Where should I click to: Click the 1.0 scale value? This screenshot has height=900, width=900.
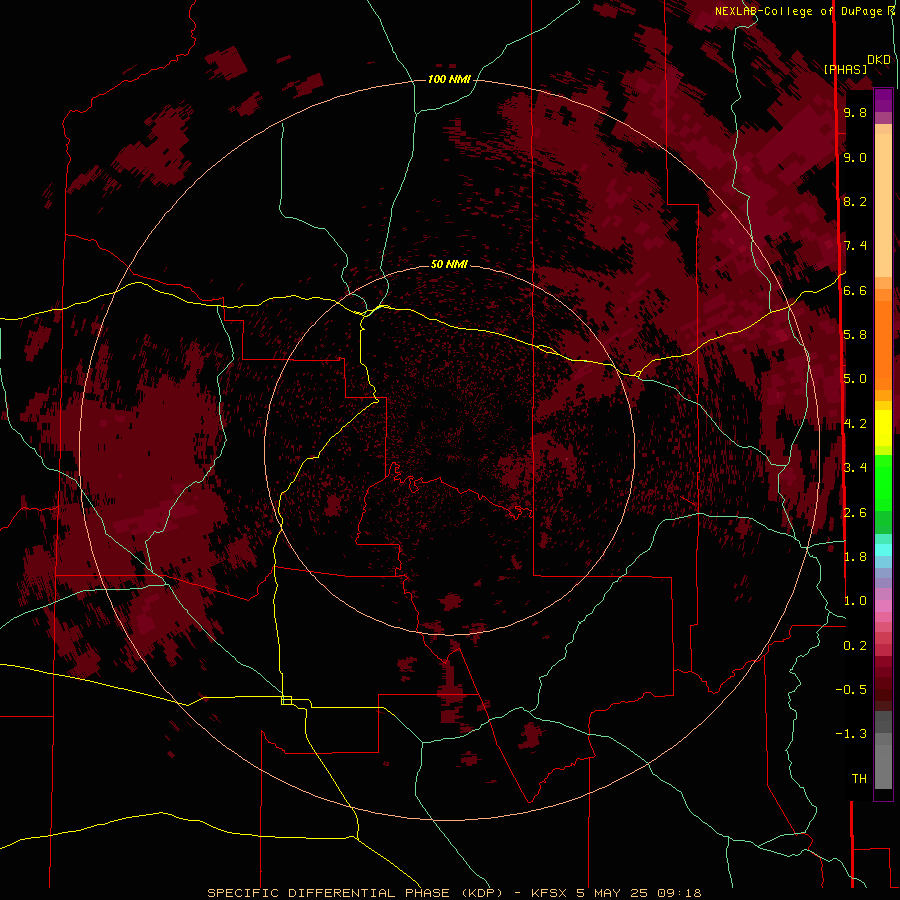[855, 601]
